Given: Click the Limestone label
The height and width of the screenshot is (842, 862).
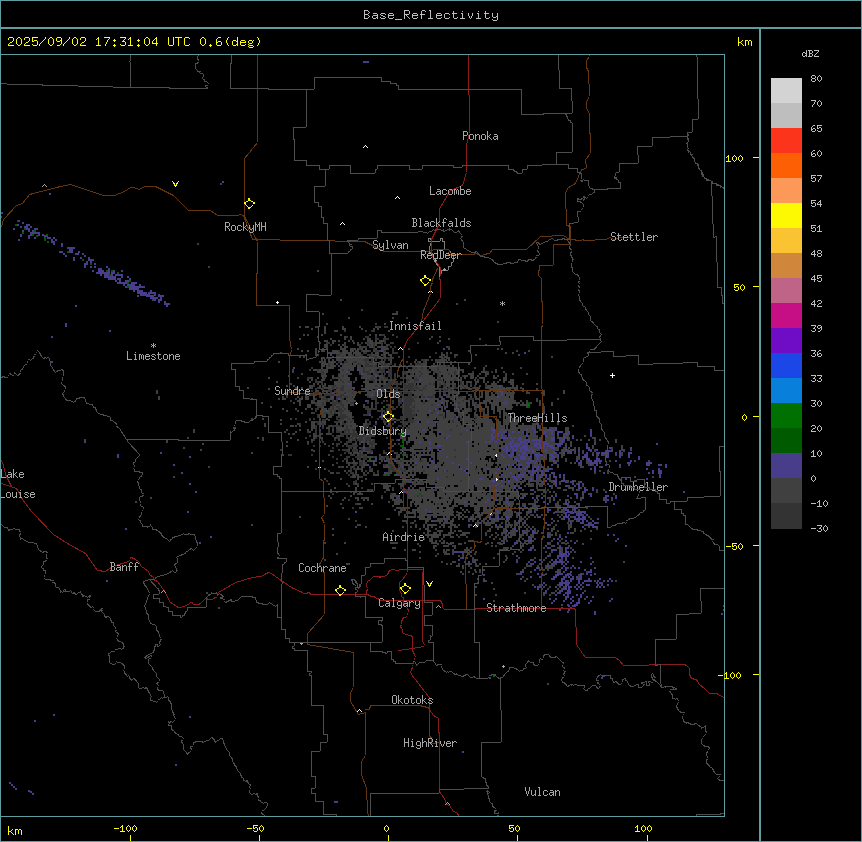Looking at the screenshot, I should tap(153, 356).
